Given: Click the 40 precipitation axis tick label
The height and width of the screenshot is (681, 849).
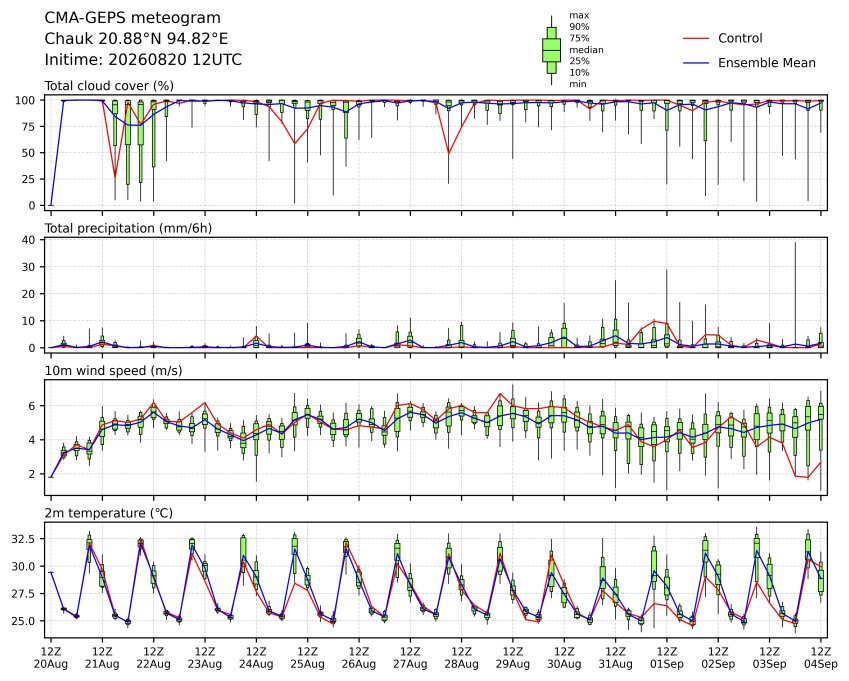Looking at the screenshot, I should pos(29,240).
